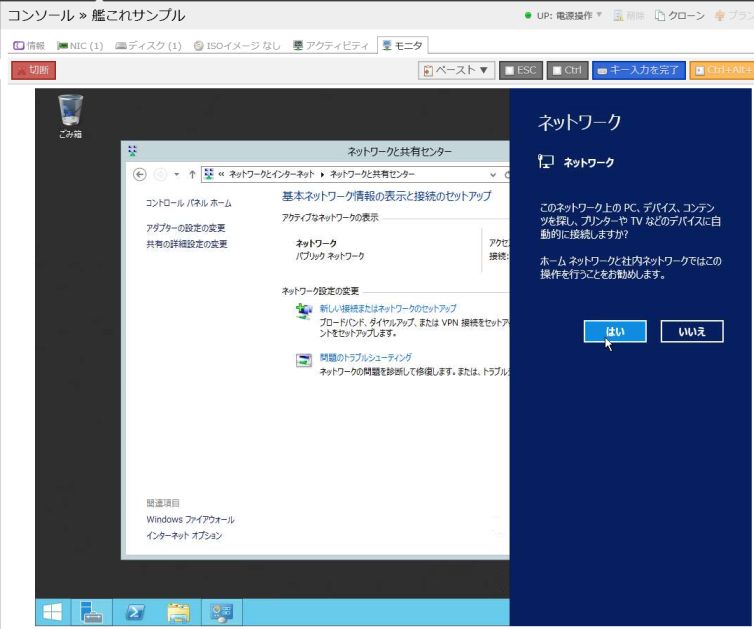
Task: Switch to the ディスク (1) tab
Action: point(149,46)
